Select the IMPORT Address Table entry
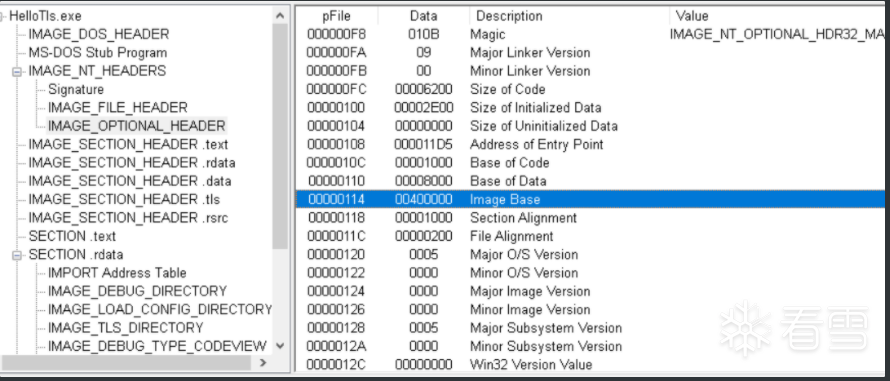The height and width of the screenshot is (381, 890). click(x=117, y=273)
